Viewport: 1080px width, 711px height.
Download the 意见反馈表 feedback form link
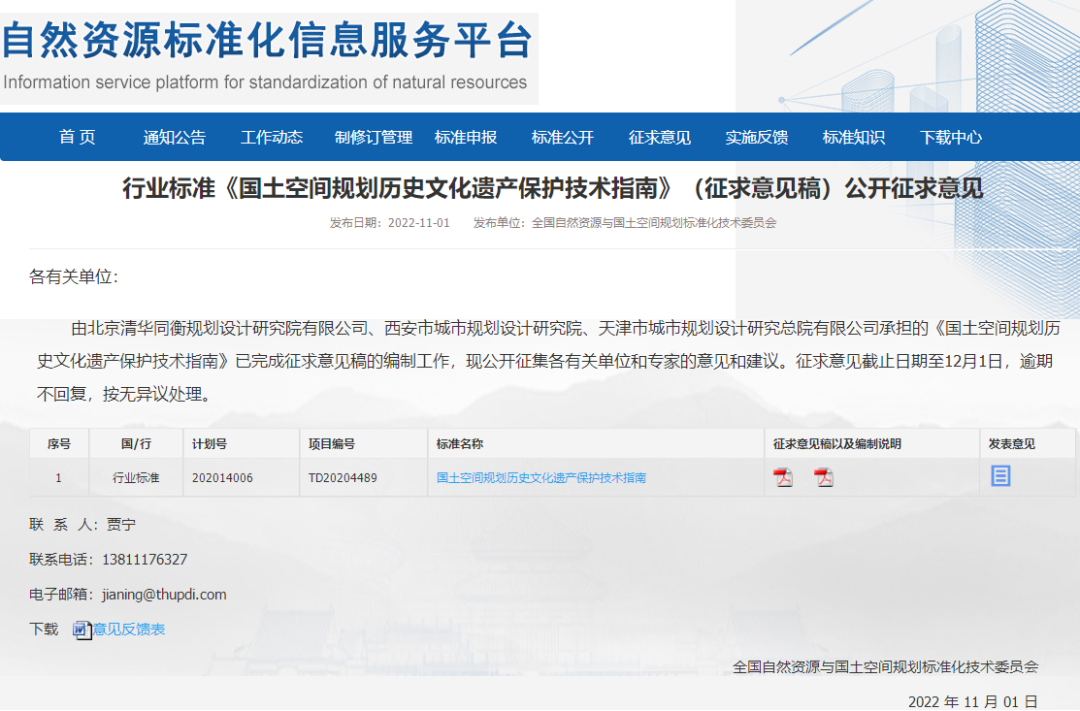pyautogui.click(x=129, y=630)
